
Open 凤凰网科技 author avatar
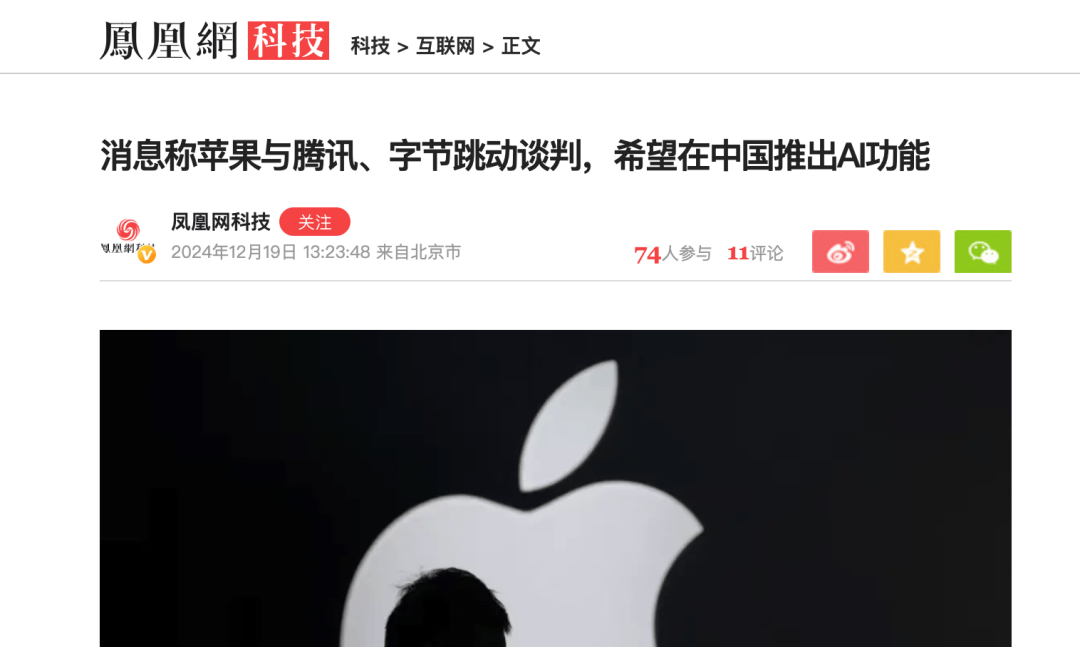127,238
